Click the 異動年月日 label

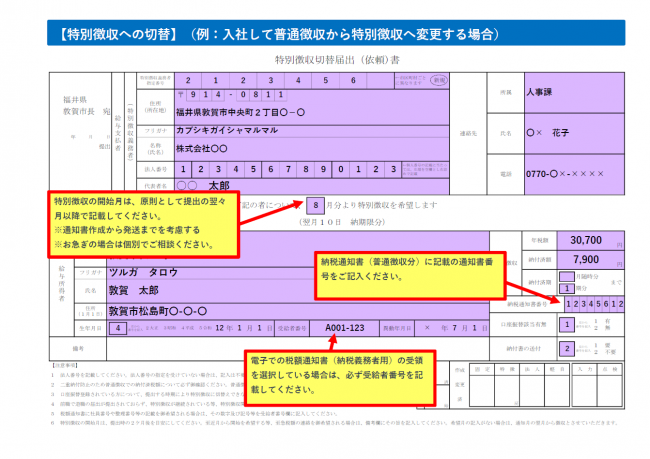coord(397,328)
